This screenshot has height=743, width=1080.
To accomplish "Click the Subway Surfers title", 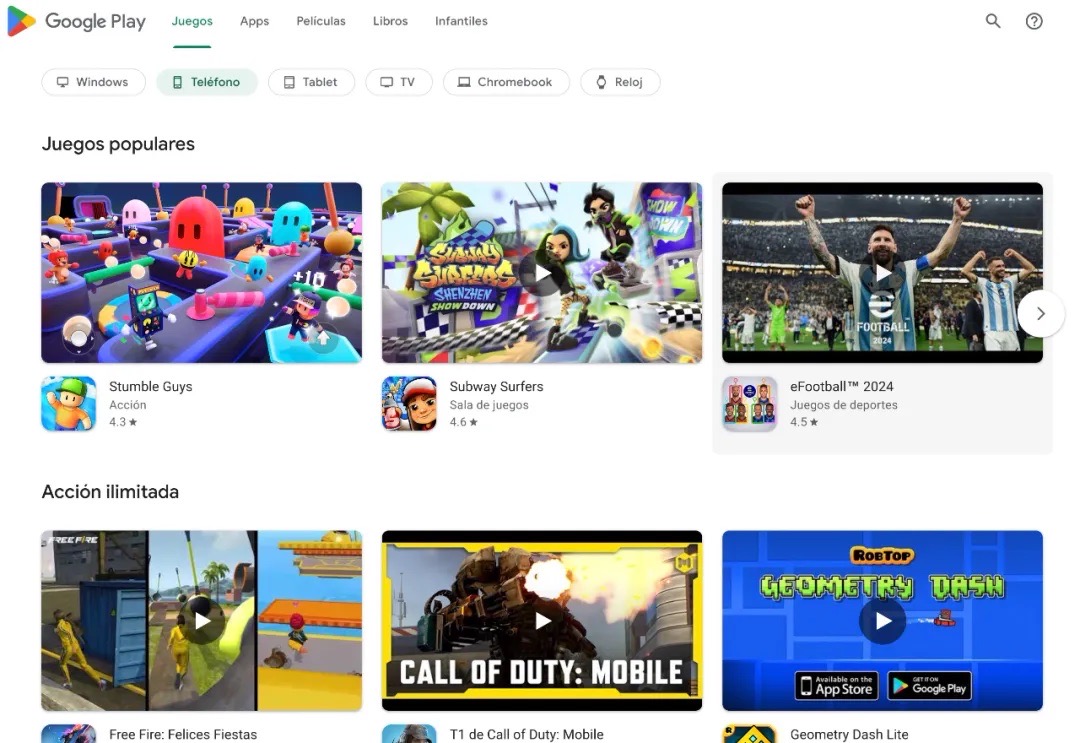I will click(x=497, y=386).
